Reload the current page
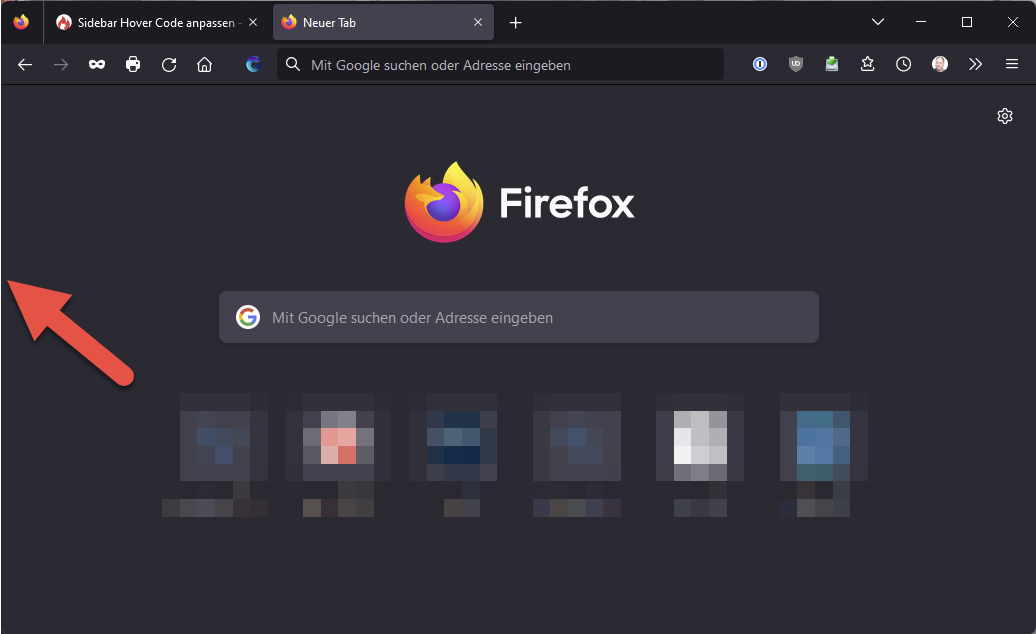The image size is (1036, 634). (x=169, y=65)
